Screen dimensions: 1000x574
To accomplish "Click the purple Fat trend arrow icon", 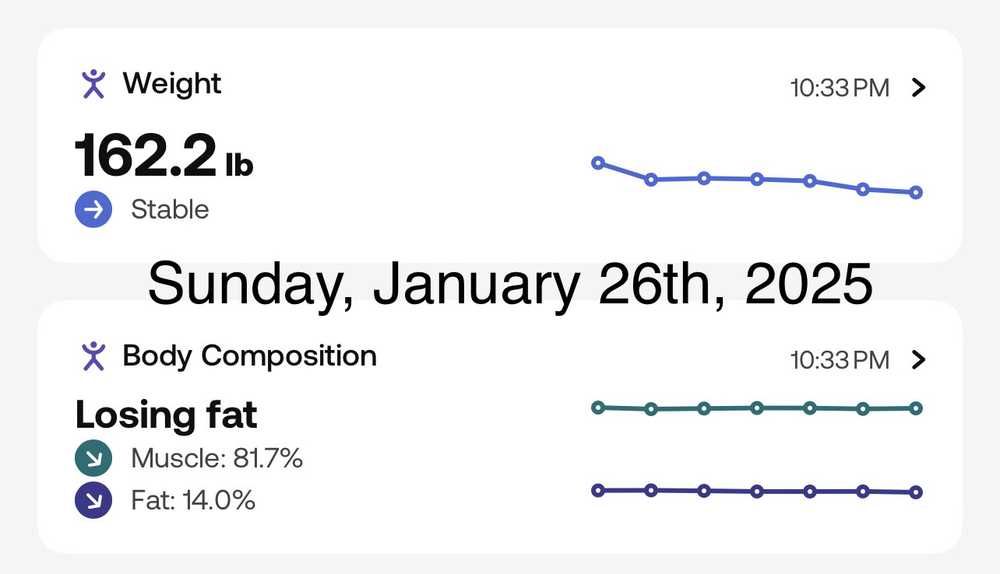I will tap(93, 500).
